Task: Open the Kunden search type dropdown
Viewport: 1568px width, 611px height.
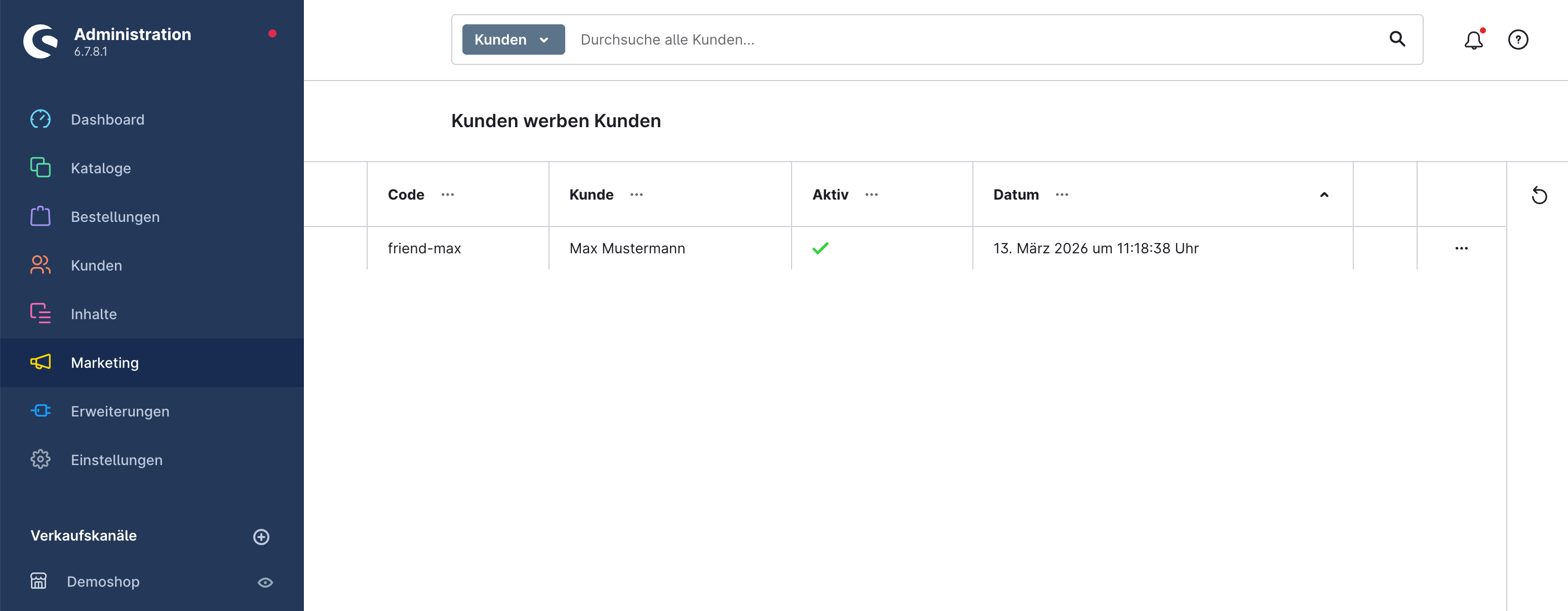Action: (513, 40)
